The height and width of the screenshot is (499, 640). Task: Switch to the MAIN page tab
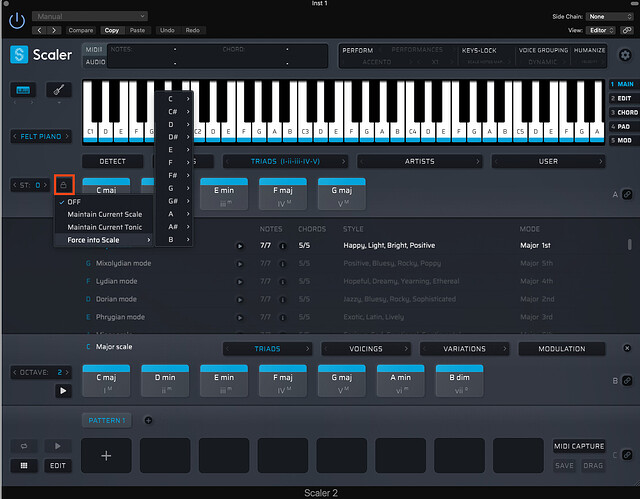pos(622,84)
